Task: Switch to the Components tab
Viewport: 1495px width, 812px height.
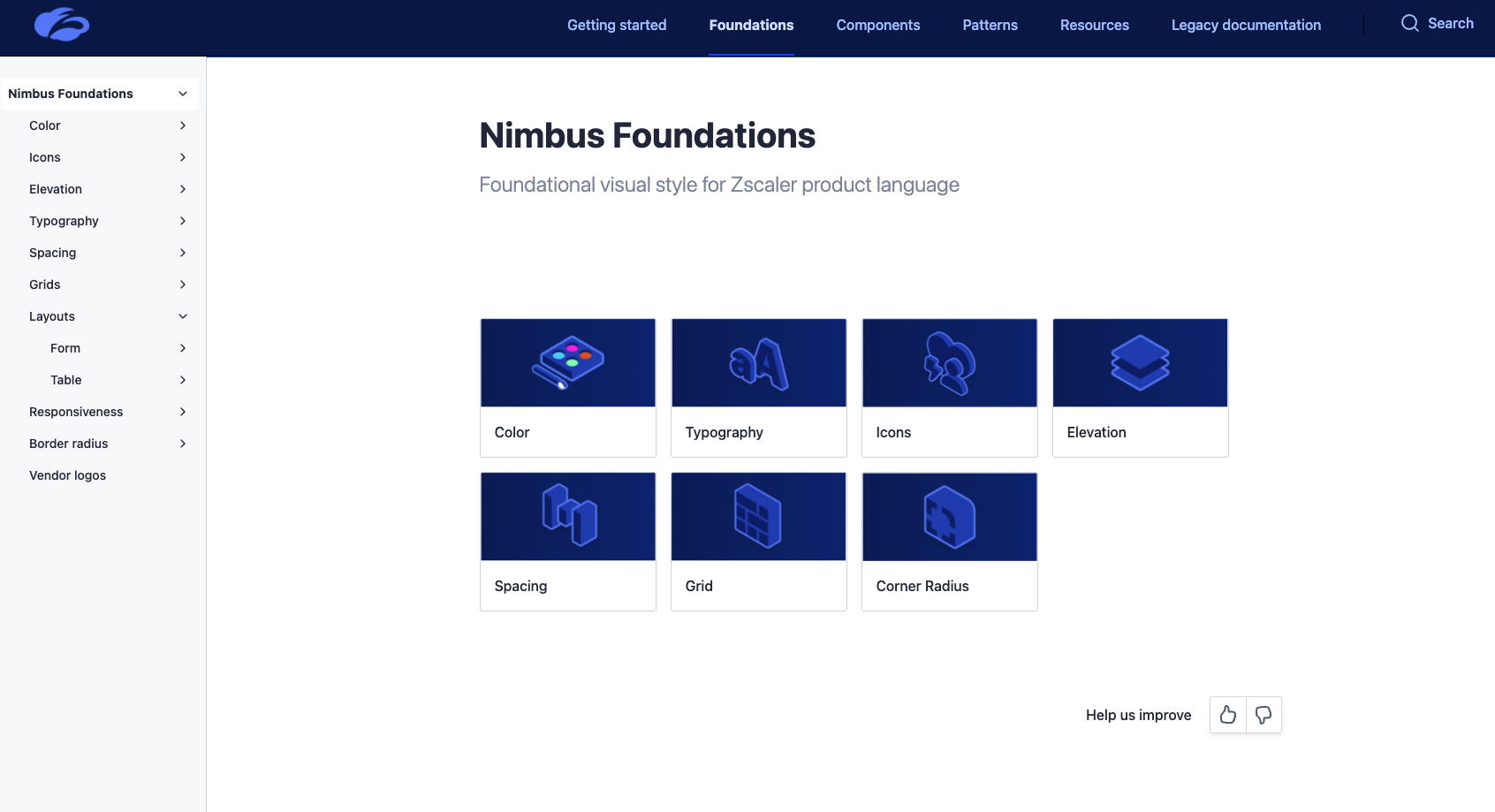Action: (878, 25)
